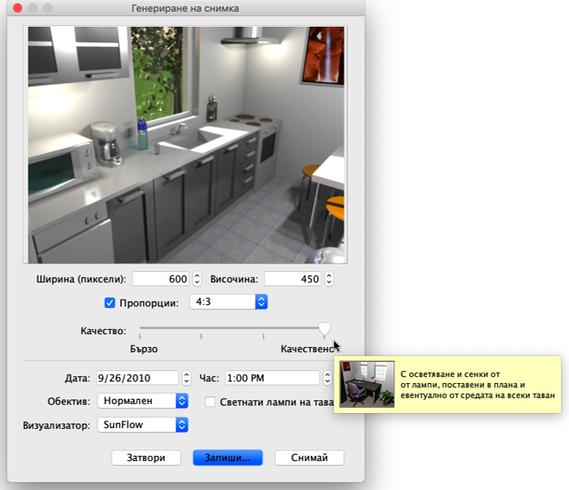Click the Запиши... save button
The image size is (569, 490).
[228, 458]
